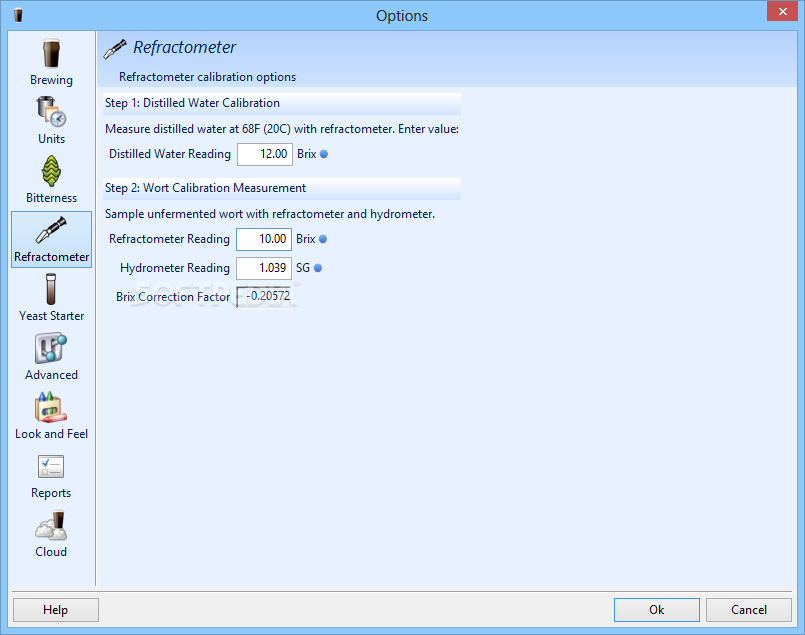Click the Refractometer Reading input field
The image size is (805, 635).
click(264, 240)
